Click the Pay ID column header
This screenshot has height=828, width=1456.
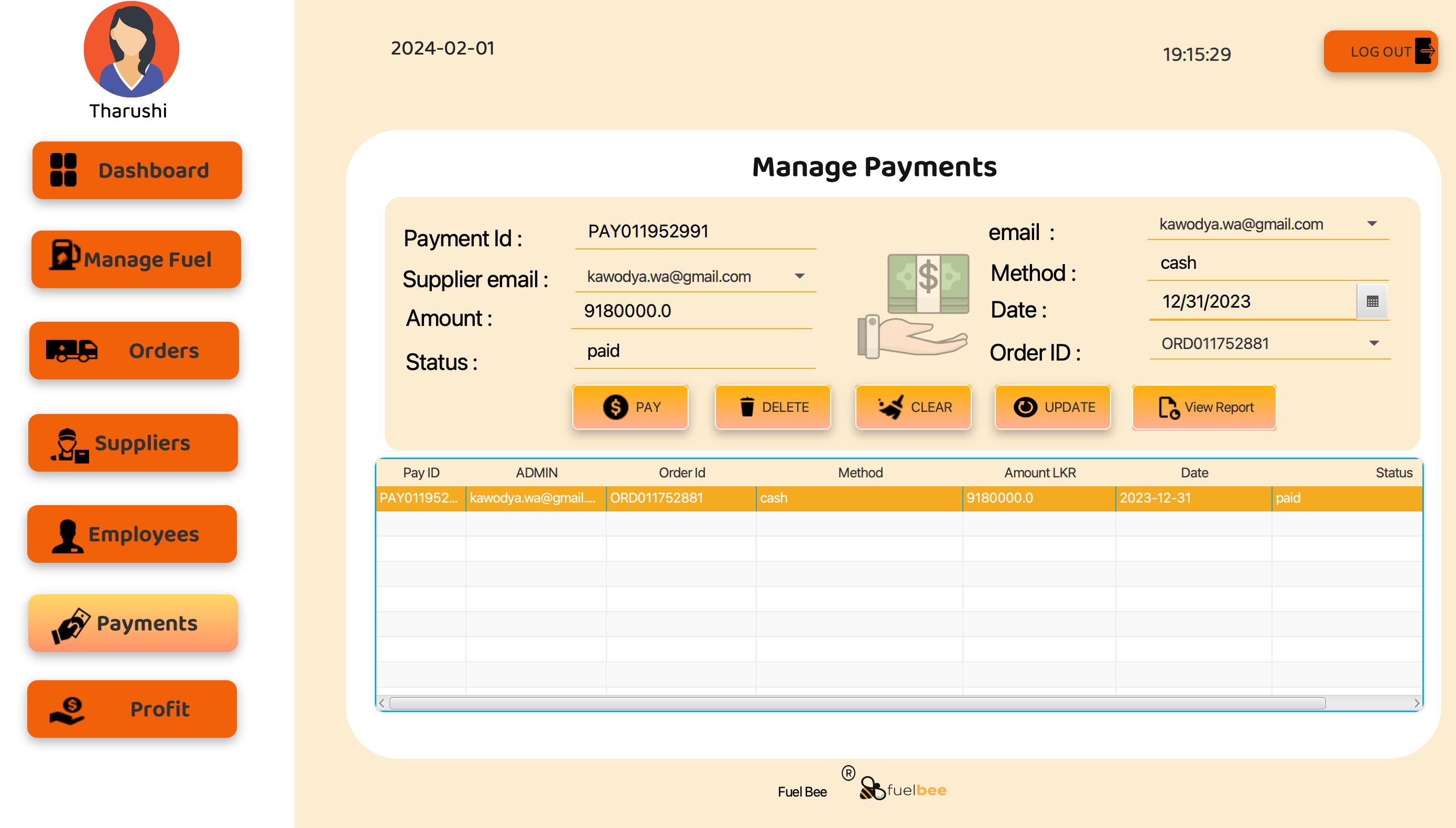(421, 473)
